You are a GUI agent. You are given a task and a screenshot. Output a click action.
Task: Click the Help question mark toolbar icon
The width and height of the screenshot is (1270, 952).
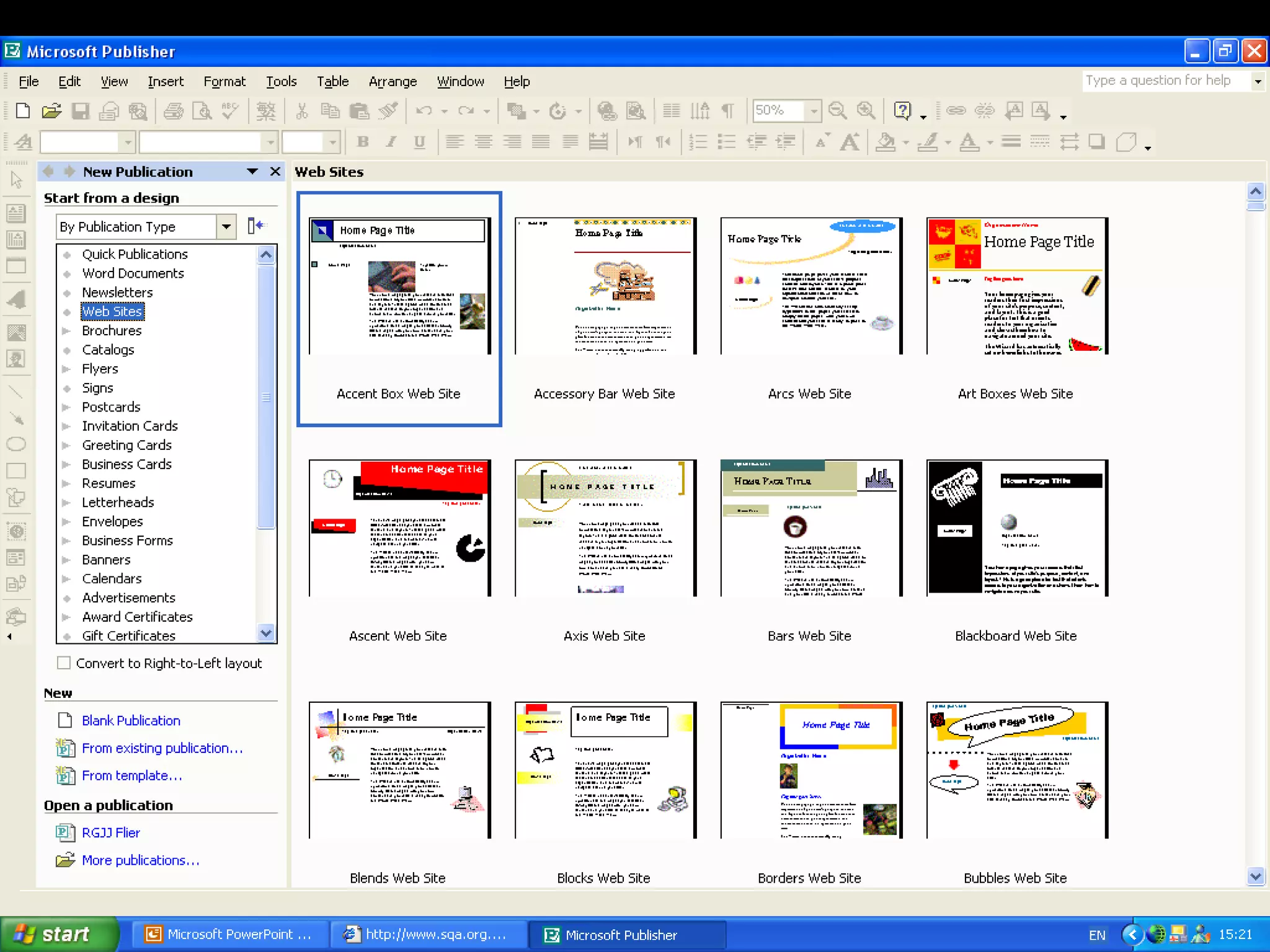[902, 111]
